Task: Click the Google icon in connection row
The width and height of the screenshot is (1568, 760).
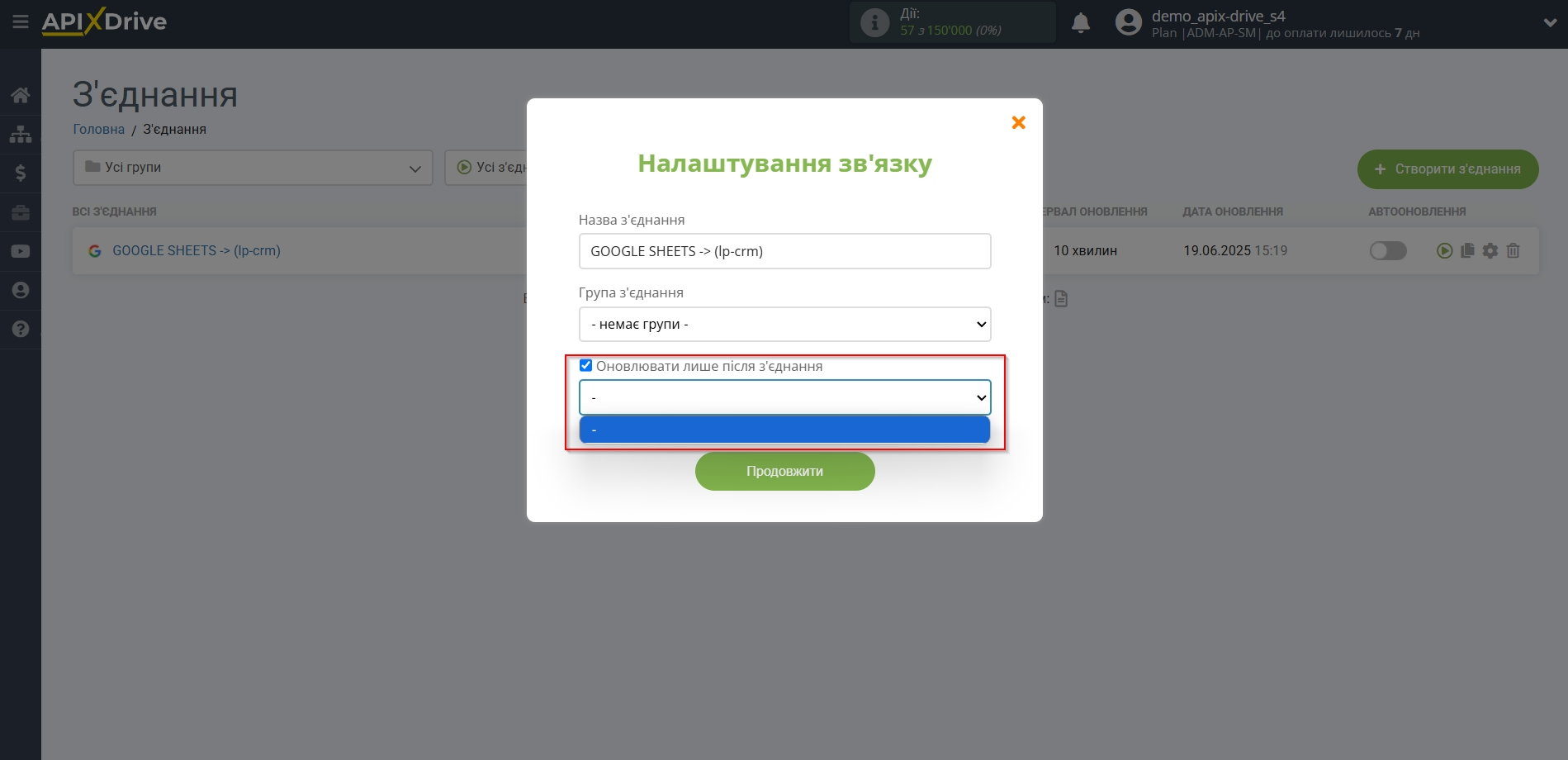Action: pyautogui.click(x=95, y=251)
